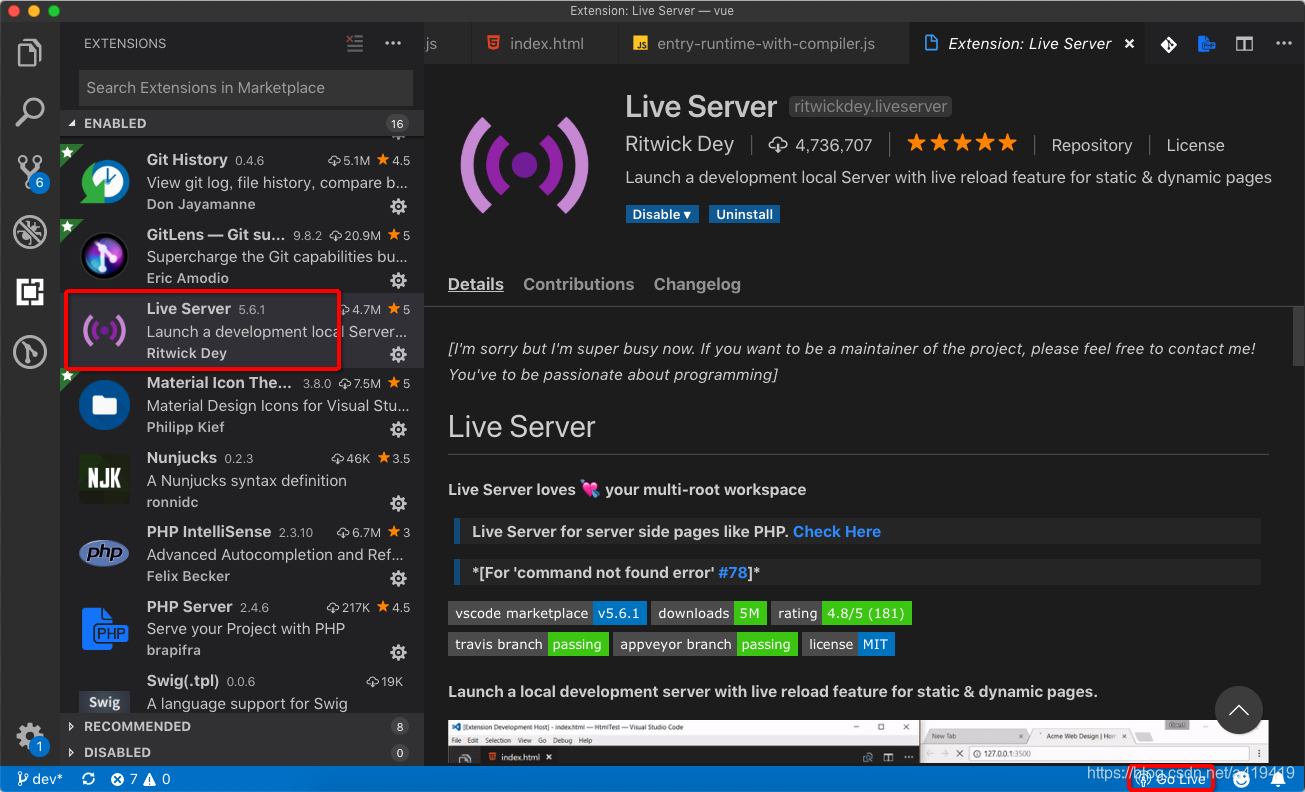1305x792 pixels.
Task: Select the Extensions view icon
Action: [30, 292]
